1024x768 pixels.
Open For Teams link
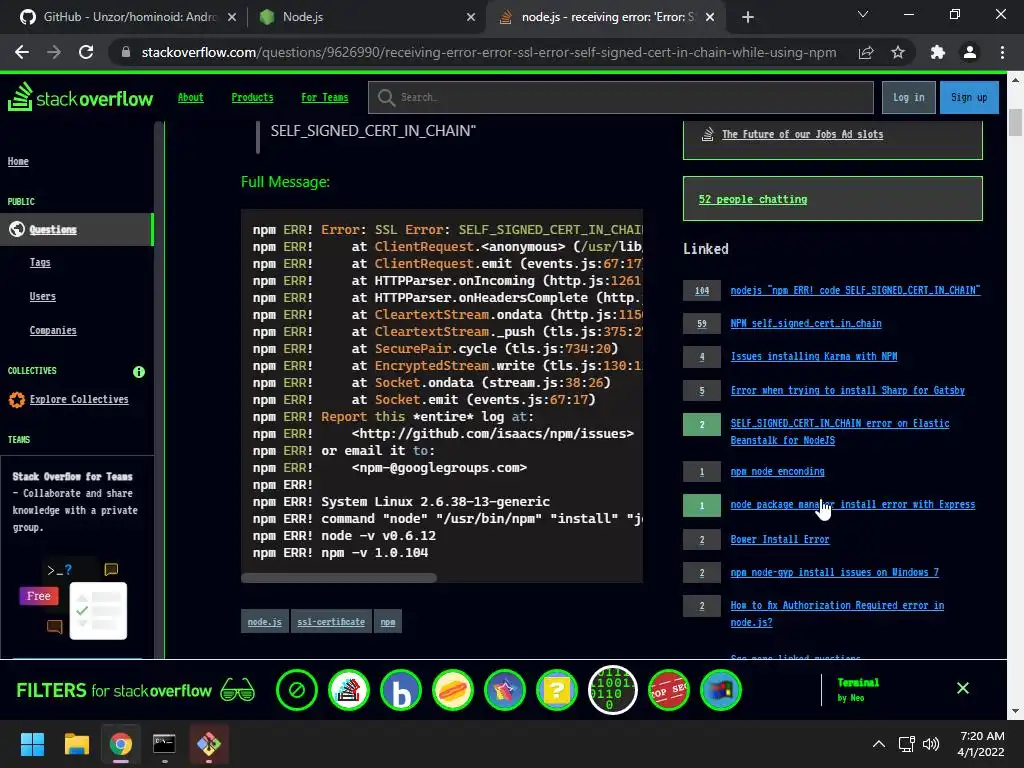click(x=325, y=97)
